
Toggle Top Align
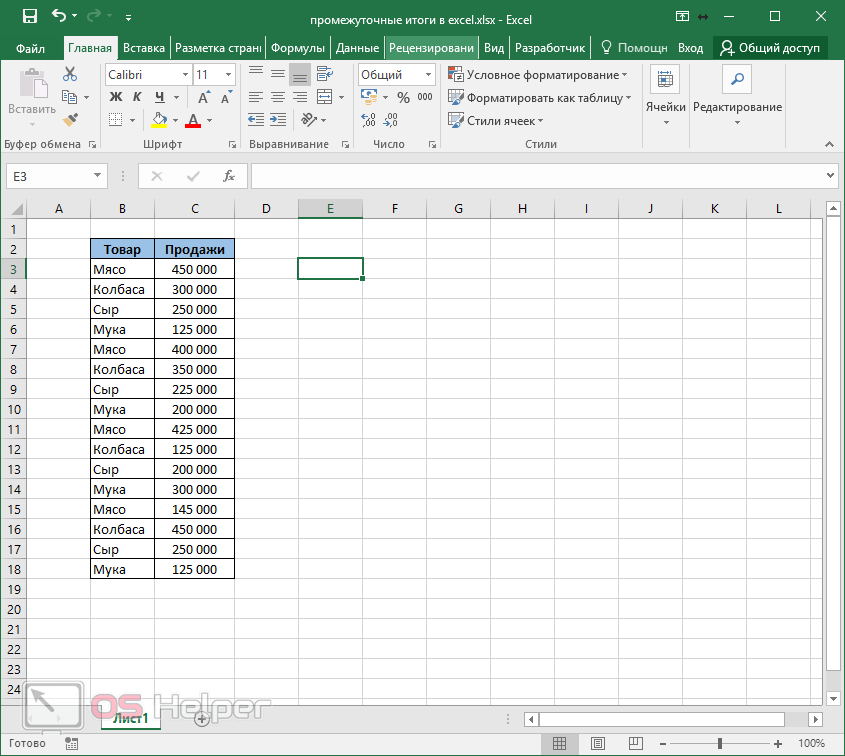click(x=256, y=74)
